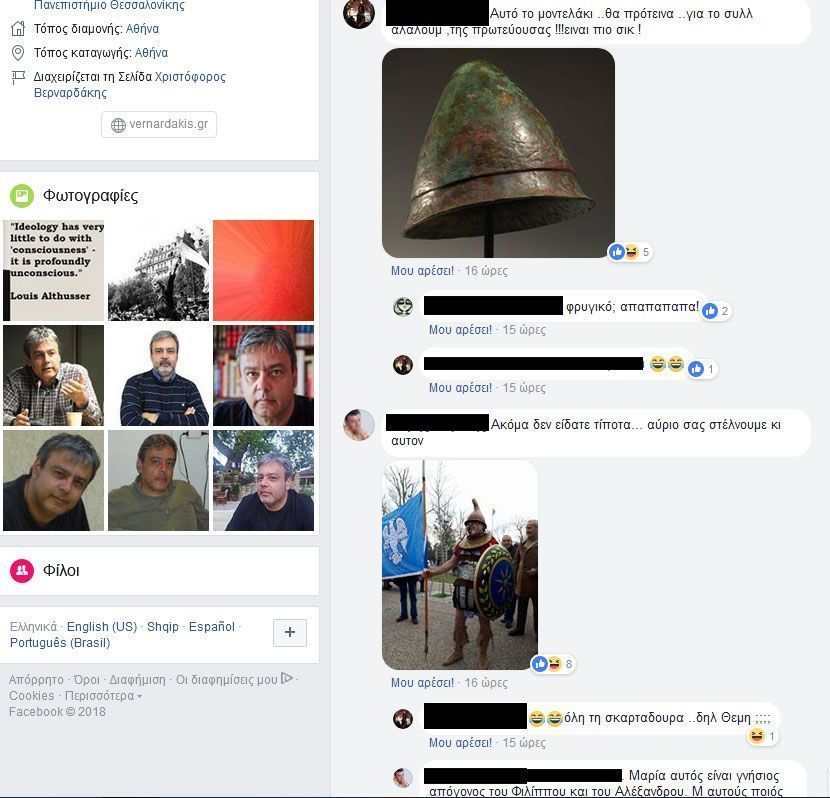Click the AdChoices triangle icon in footer
This screenshot has height=798, width=830.
tap(286, 678)
